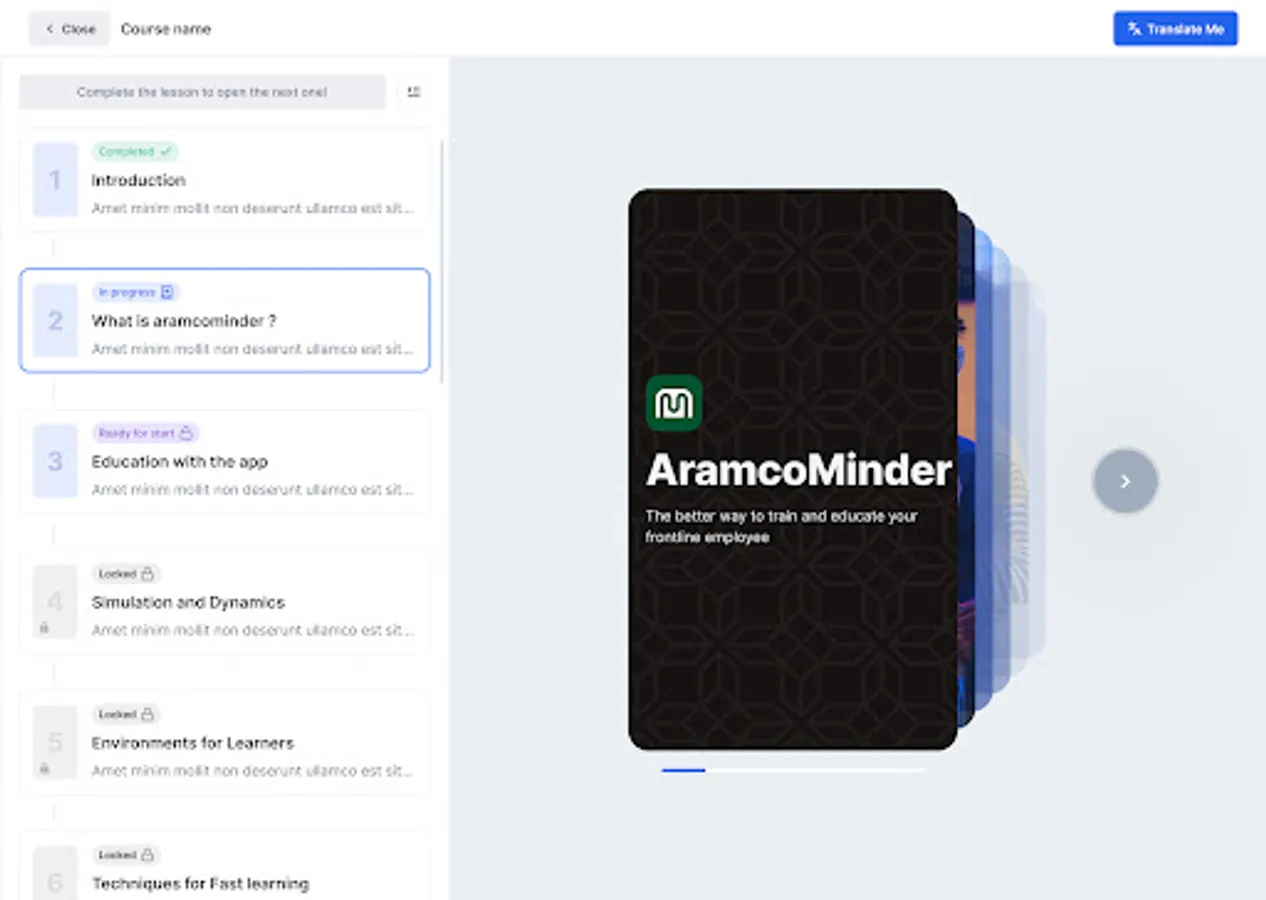Click the lesson list vertical scrollbar
This screenshot has width=1266, height=900.
(441, 260)
